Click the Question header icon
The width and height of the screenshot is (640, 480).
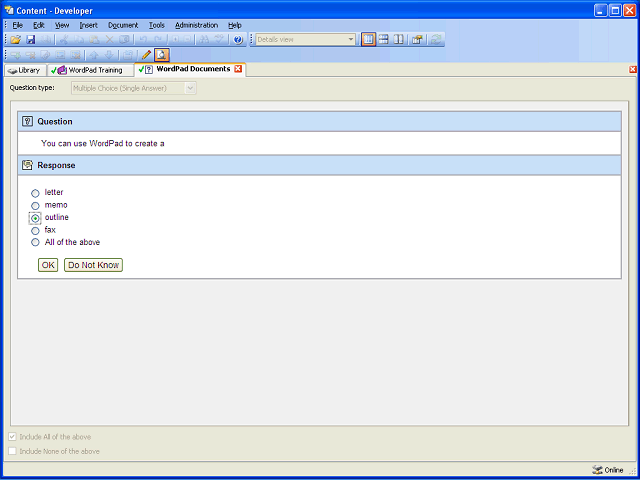[27, 121]
